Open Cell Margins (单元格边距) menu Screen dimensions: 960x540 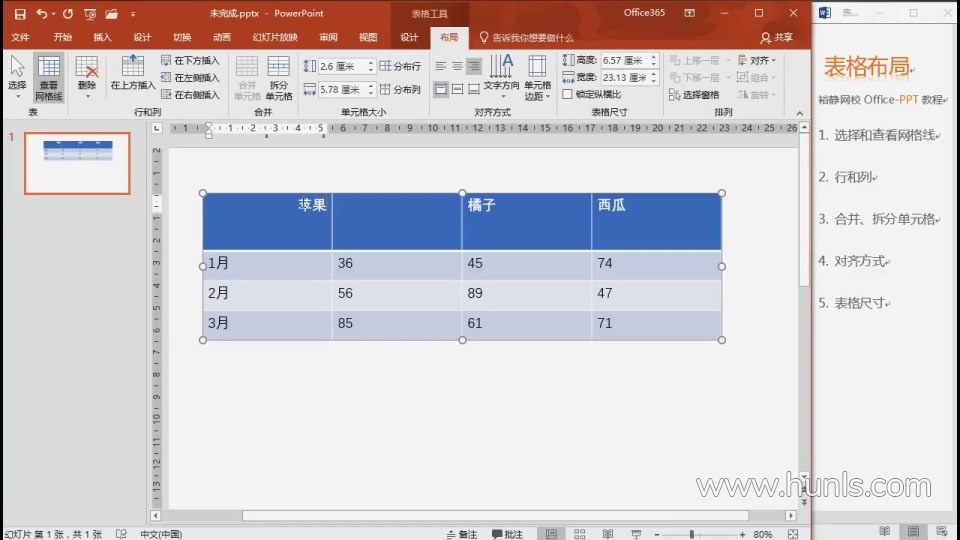(x=538, y=78)
